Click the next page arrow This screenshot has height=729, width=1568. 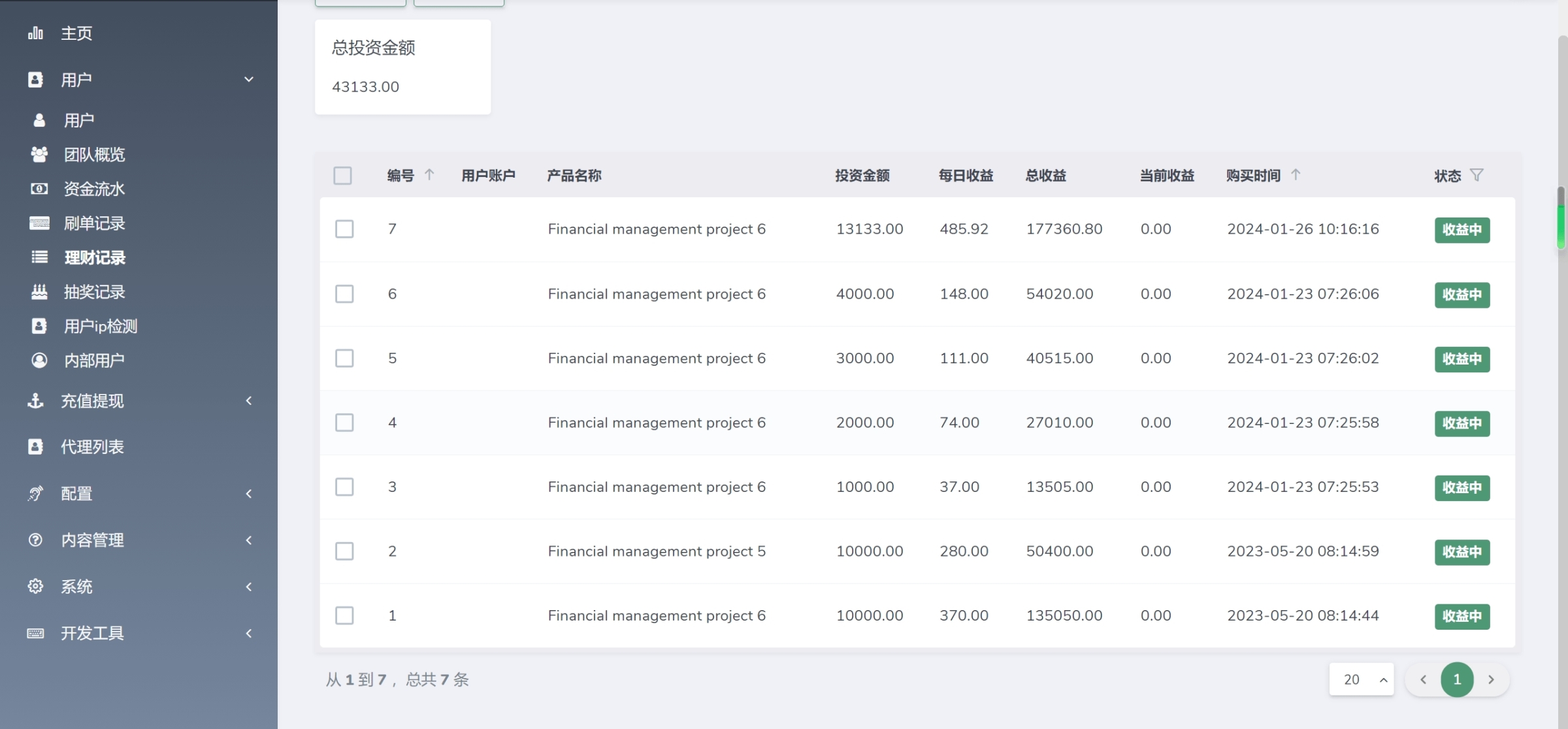point(1491,679)
